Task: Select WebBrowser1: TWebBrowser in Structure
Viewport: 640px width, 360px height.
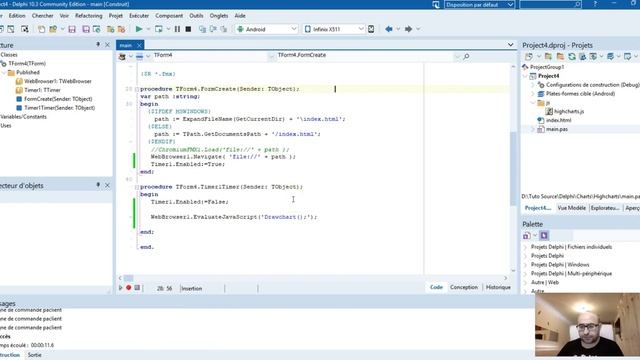Action: point(58,81)
